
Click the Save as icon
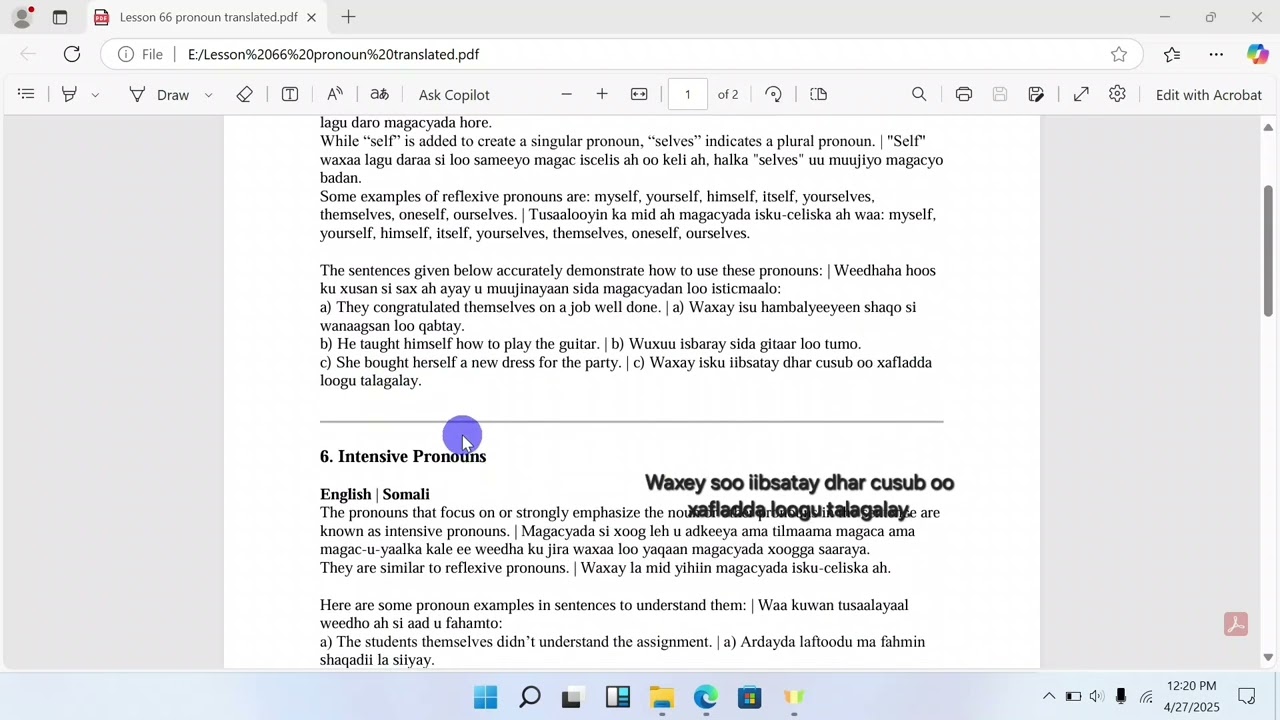point(1036,94)
